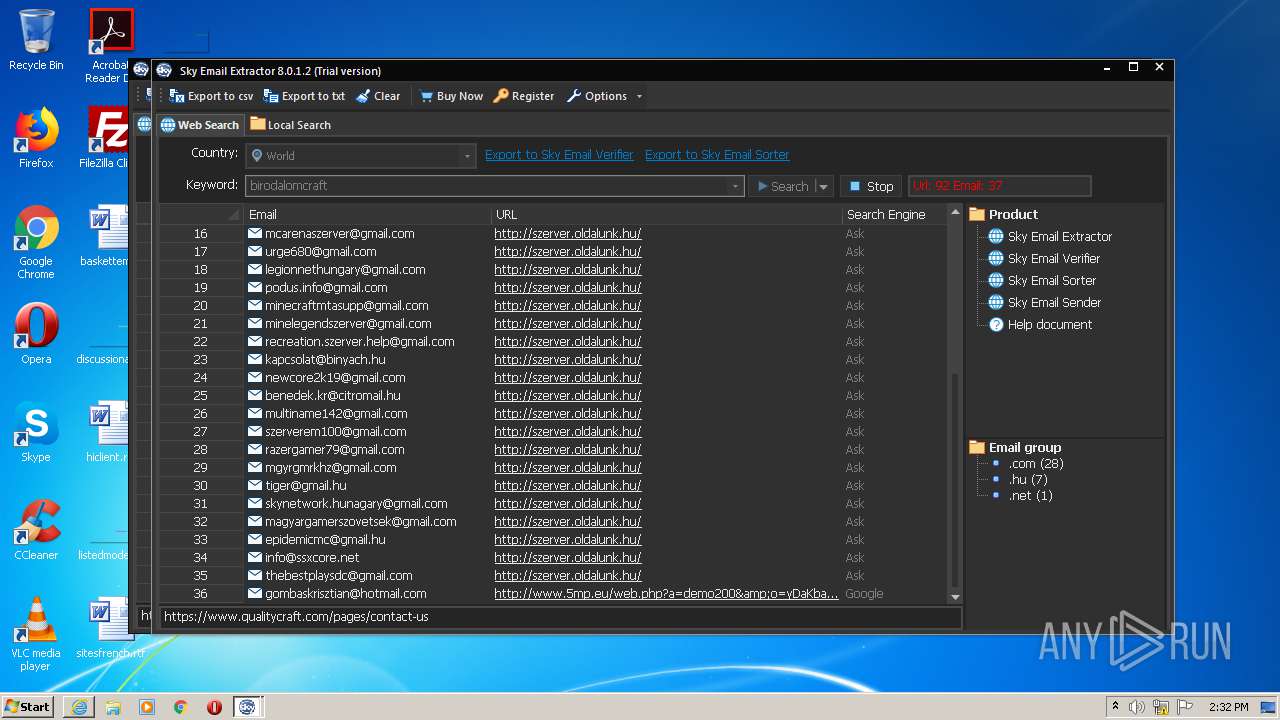
Task: Click the Search button
Action: (x=783, y=186)
